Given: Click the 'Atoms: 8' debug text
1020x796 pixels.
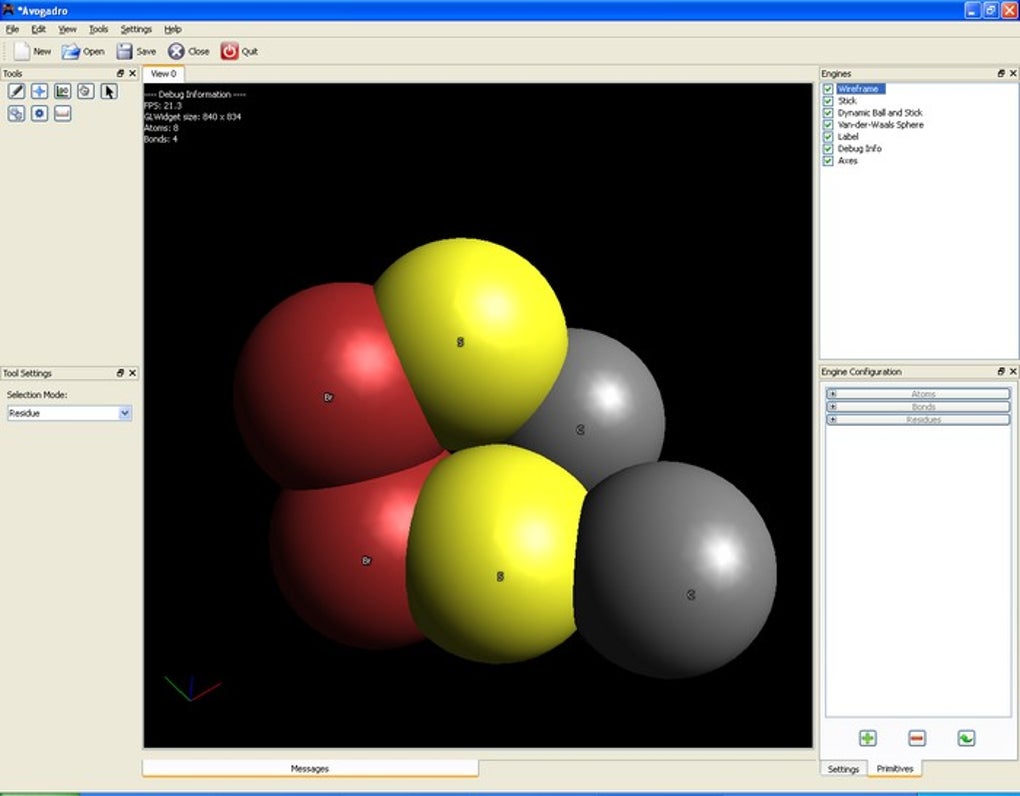Looking at the screenshot, I should pyautogui.click(x=161, y=128).
